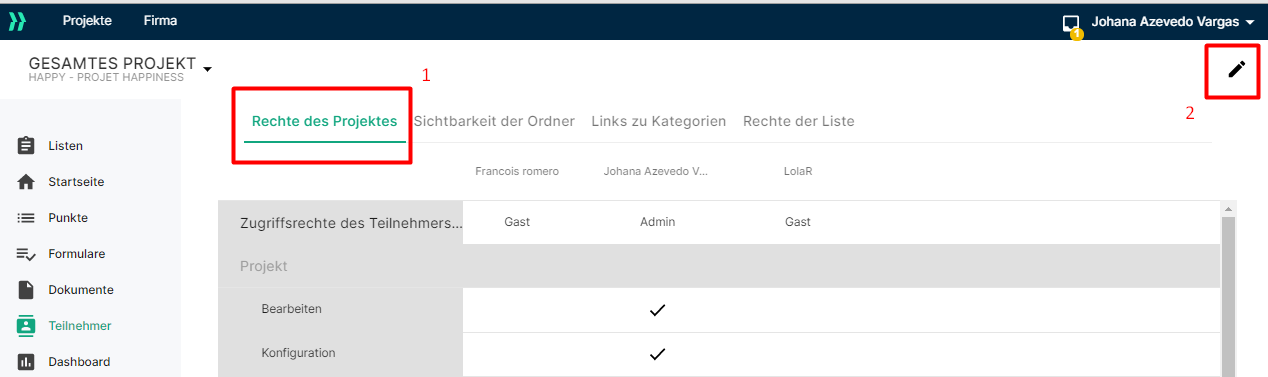Open the notifications icon with badge
Screen dimensions: 1268x377
pyautogui.click(x=1072, y=24)
